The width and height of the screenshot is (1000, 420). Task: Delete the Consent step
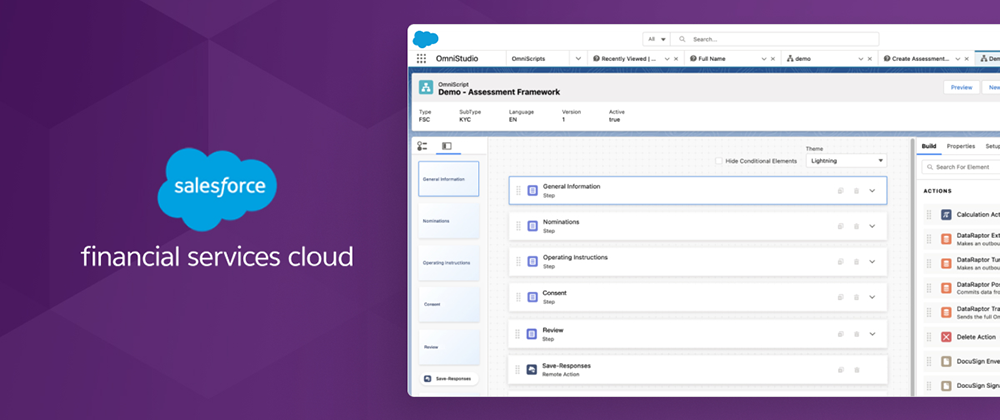pyautogui.click(x=857, y=297)
